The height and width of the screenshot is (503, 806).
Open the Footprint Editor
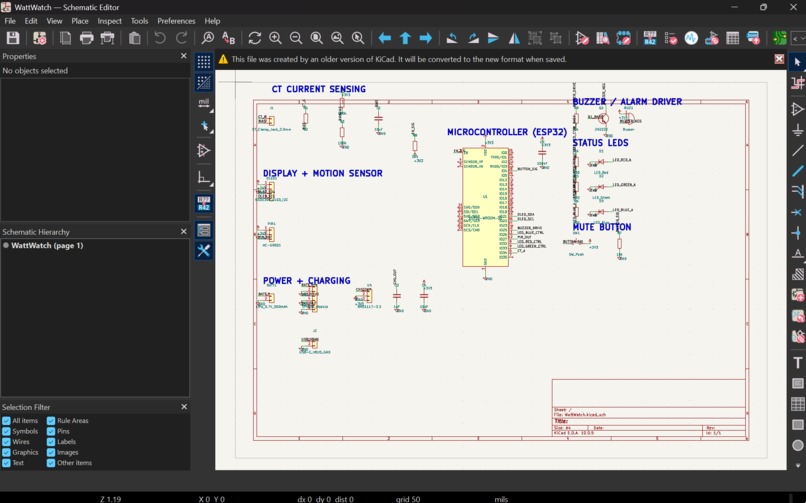(x=624, y=38)
